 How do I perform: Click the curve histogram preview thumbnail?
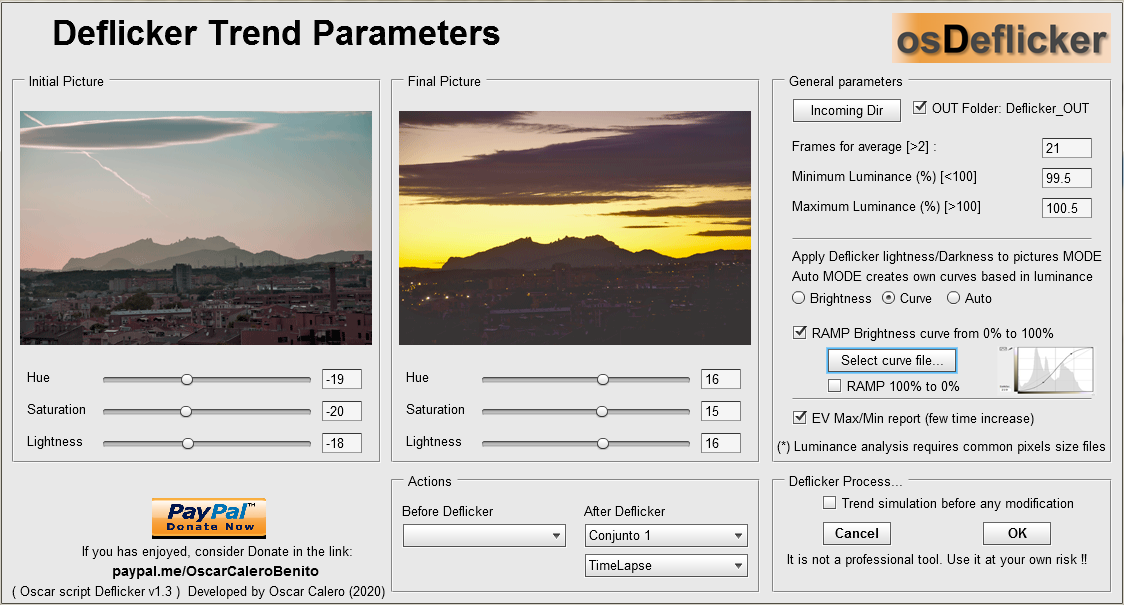1046,370
